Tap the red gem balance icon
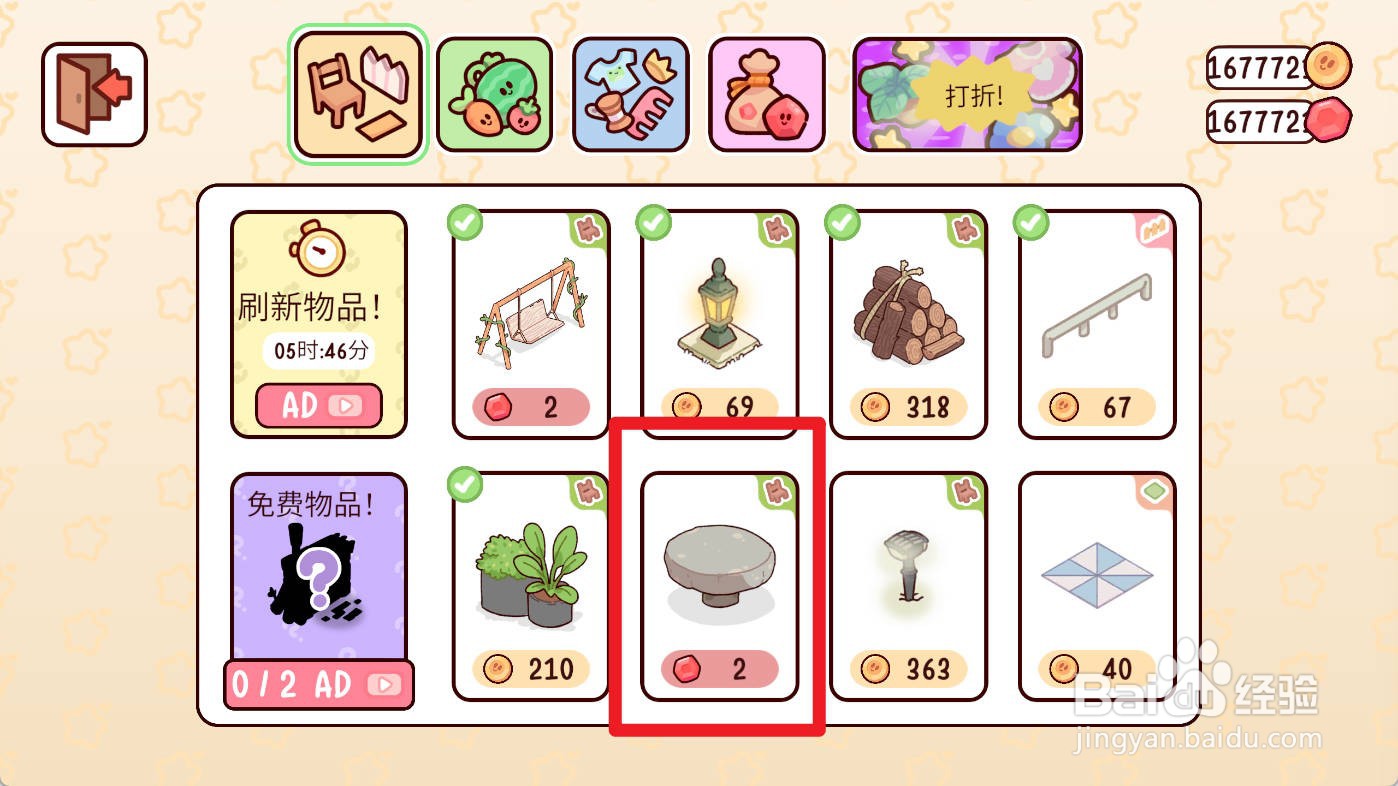The image size is (1398, 786). [x=1329, y=122]
